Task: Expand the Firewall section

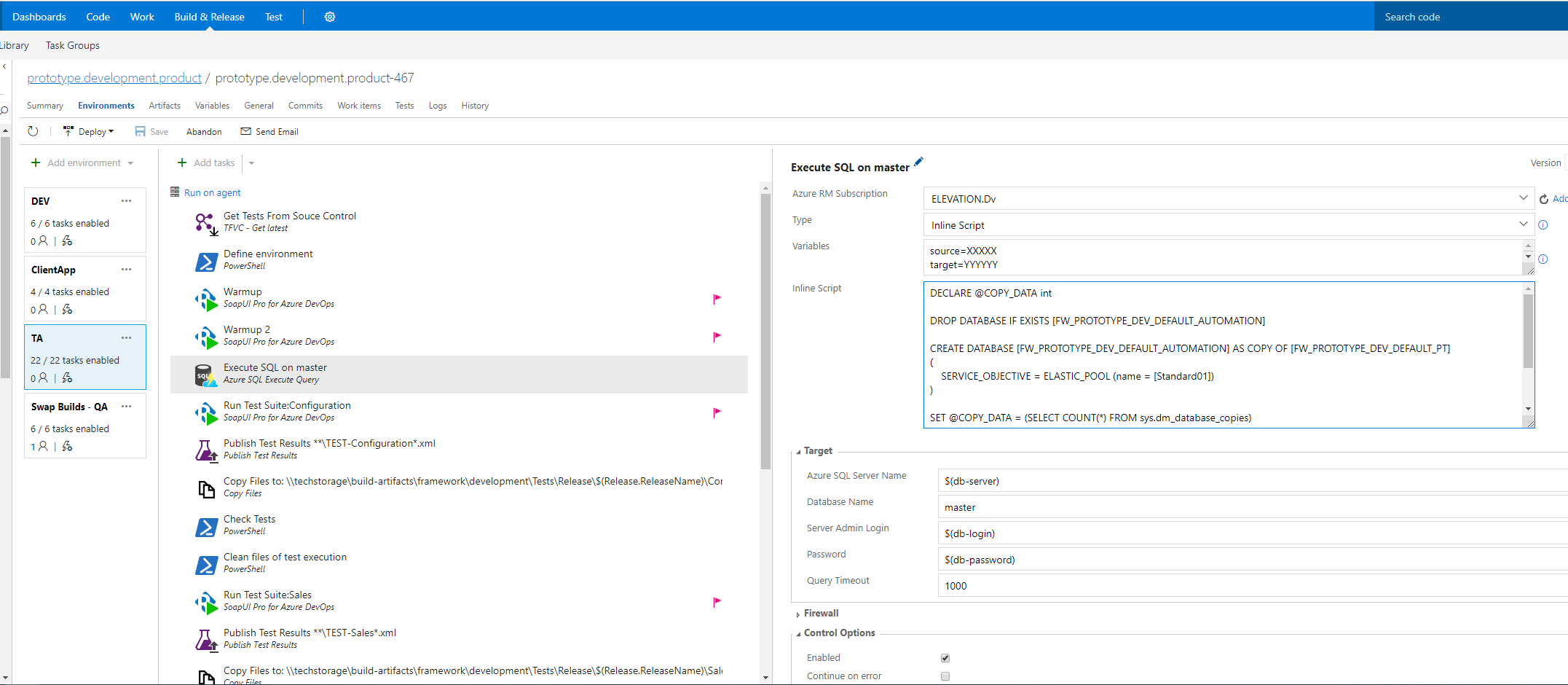Action: [816, 614]
